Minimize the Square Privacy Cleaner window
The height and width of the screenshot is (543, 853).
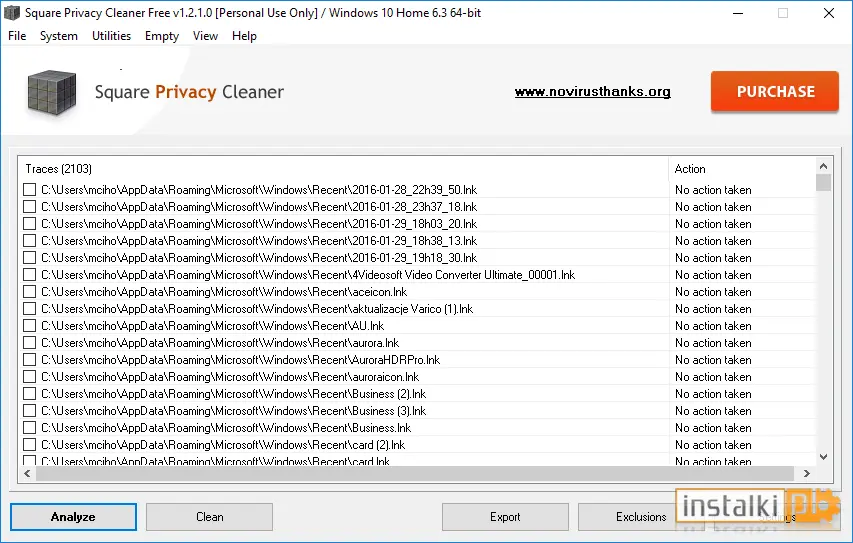(x=738, y=13)
